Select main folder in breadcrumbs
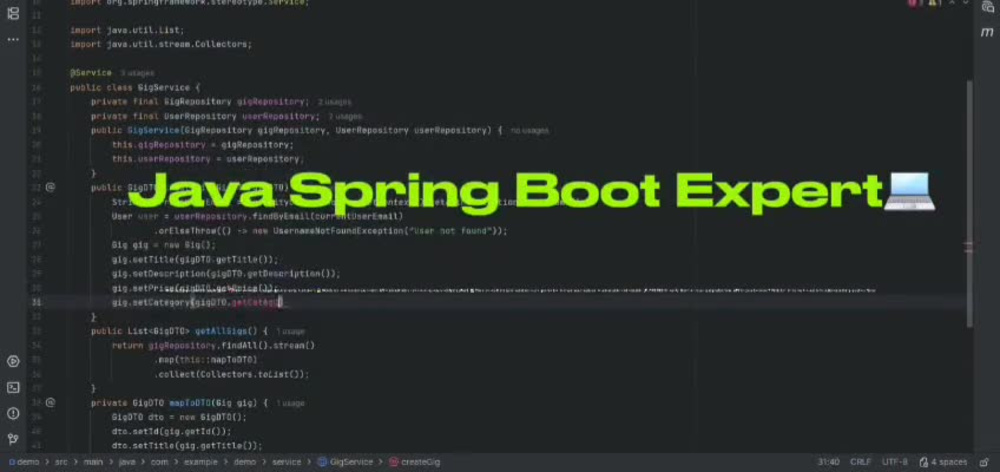 pos(93,462)
